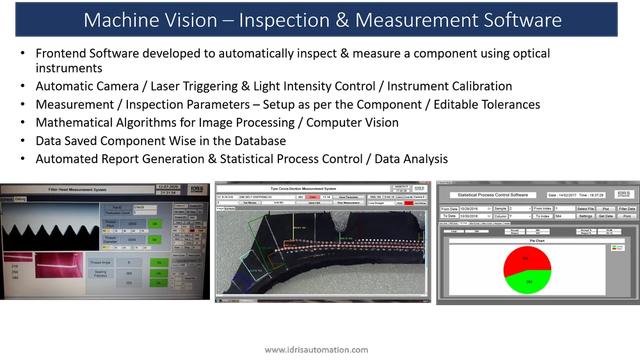The image size is (640, 362).
Task: Click the Part ID input field
Action: 145,207
